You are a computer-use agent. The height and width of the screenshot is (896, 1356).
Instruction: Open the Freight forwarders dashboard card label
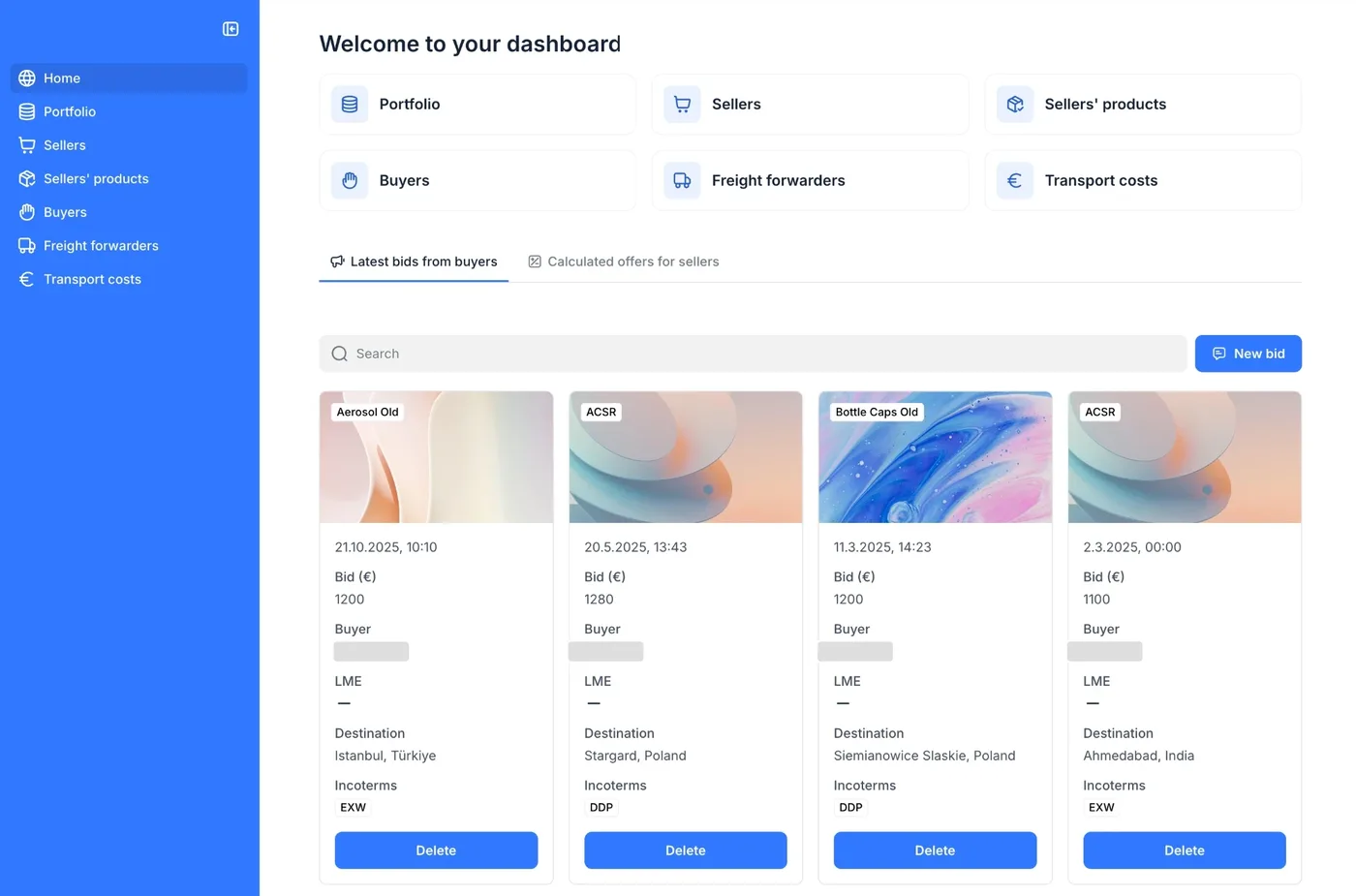pyautogui.click(x=779, y=180)
